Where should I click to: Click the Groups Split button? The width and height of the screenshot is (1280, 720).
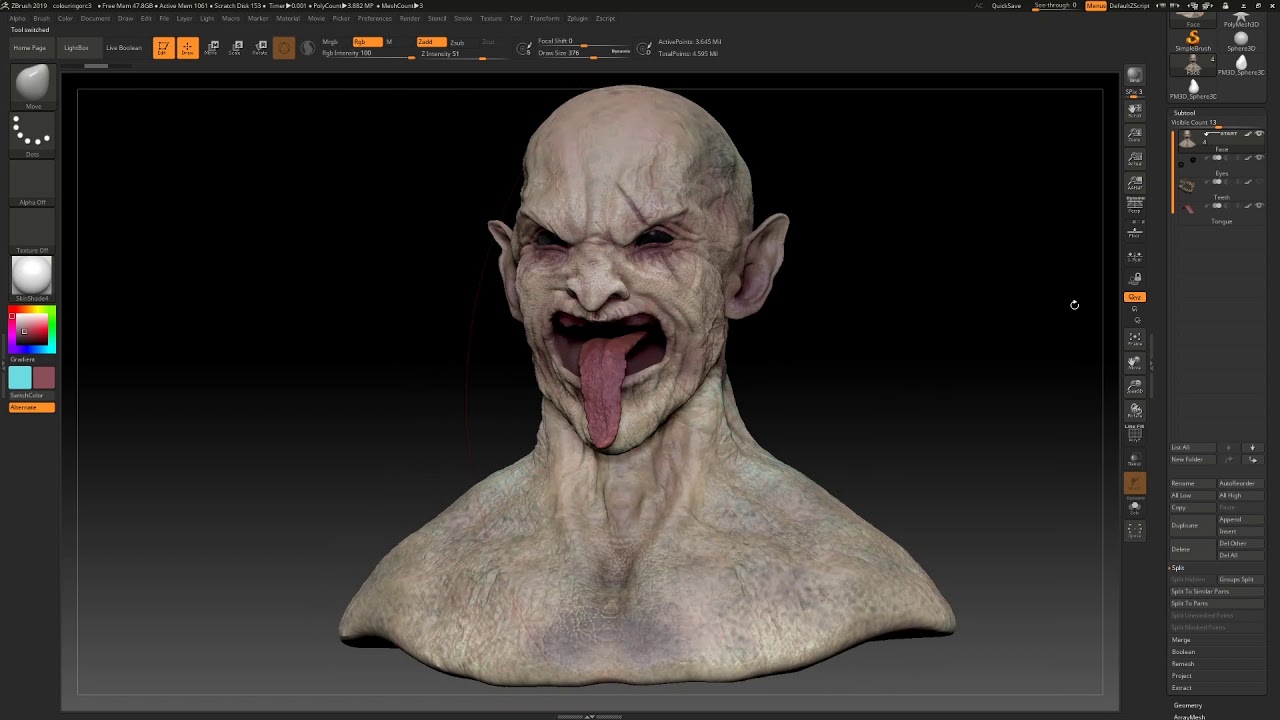click(1241, 579)
